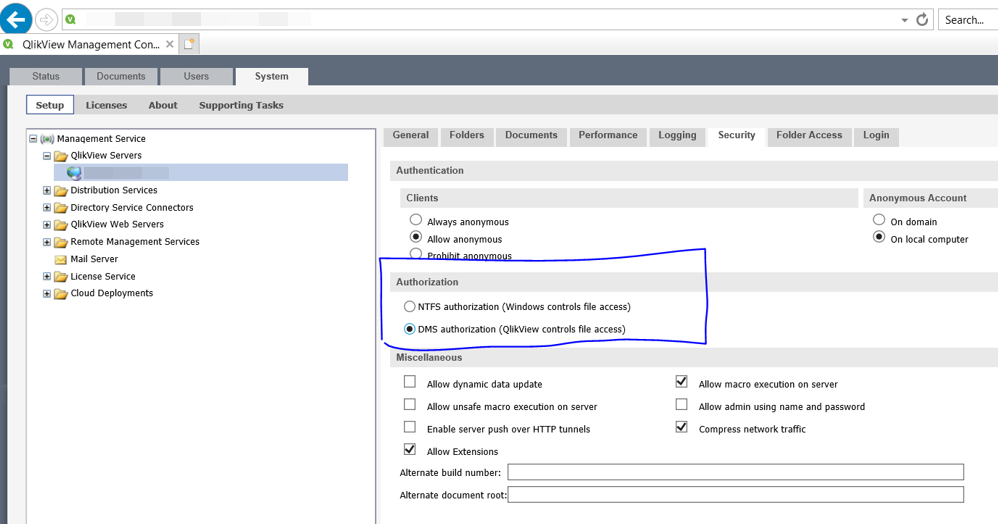Go back with the browser back arrow

coord(16,18)
